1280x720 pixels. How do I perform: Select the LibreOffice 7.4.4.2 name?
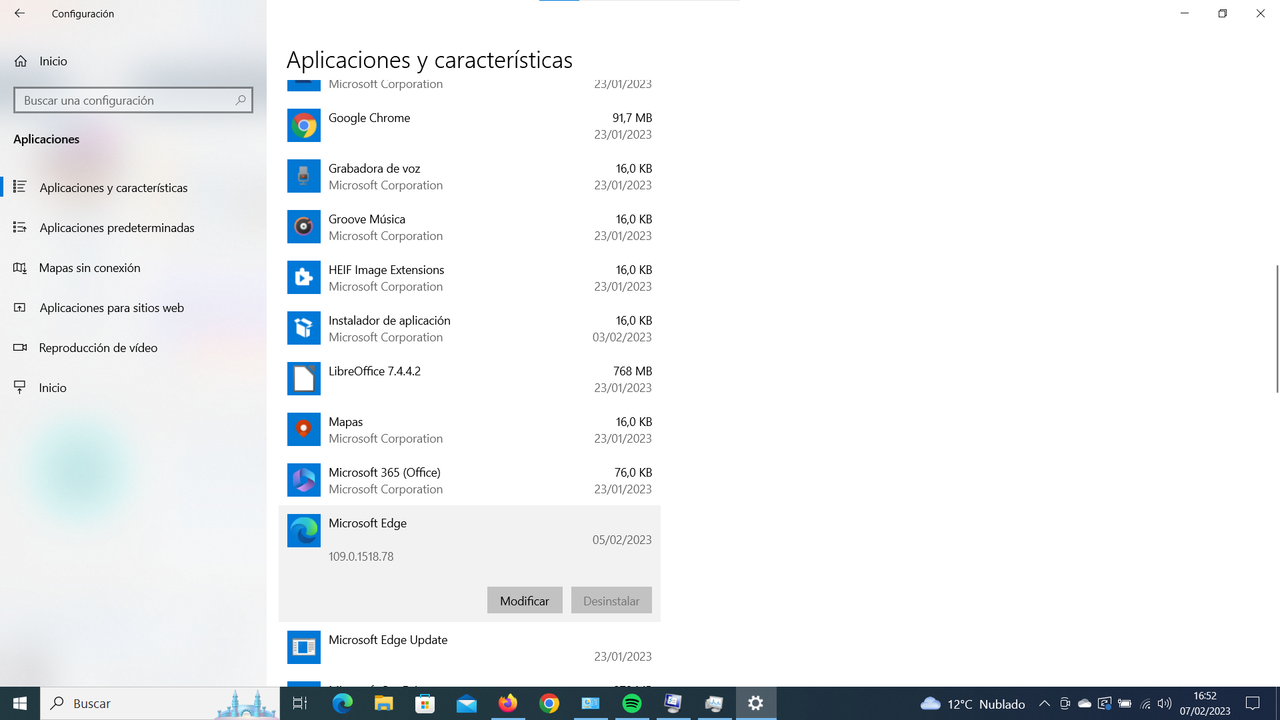pyautogui.click(x=374, y=371)
